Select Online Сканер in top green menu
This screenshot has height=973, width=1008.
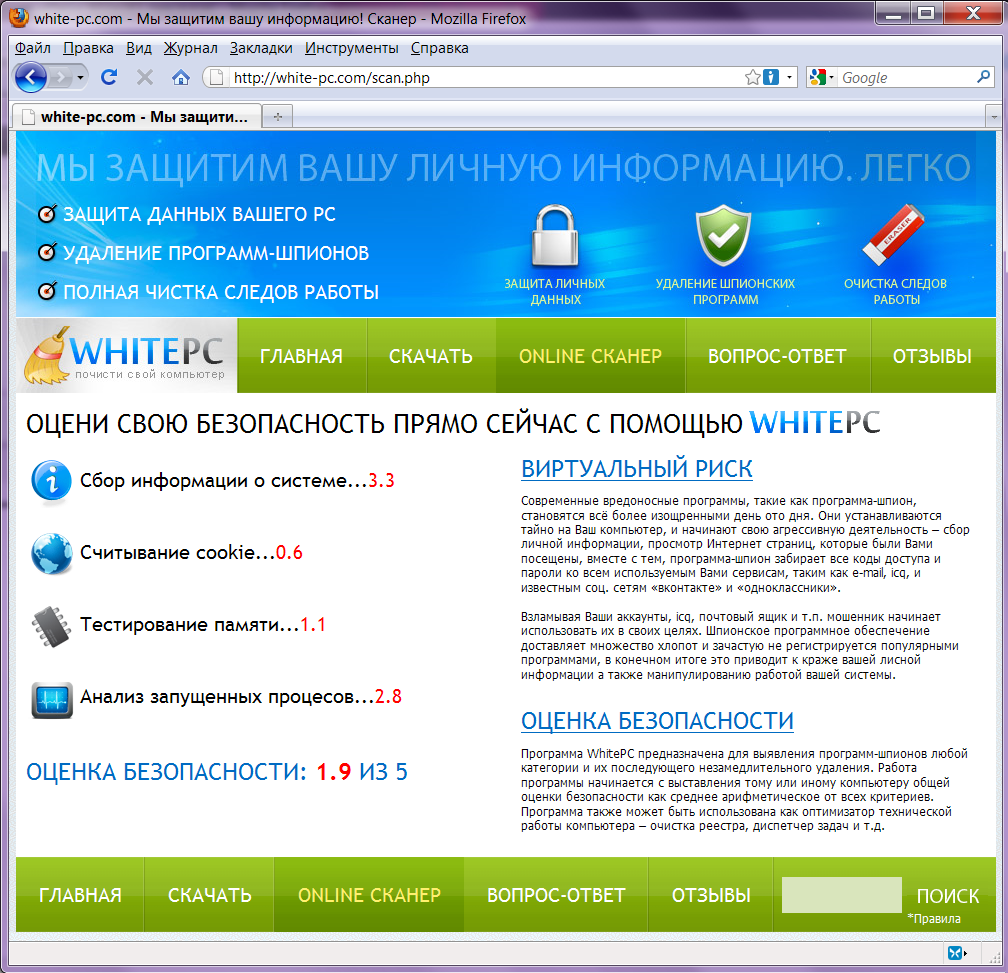590,356
